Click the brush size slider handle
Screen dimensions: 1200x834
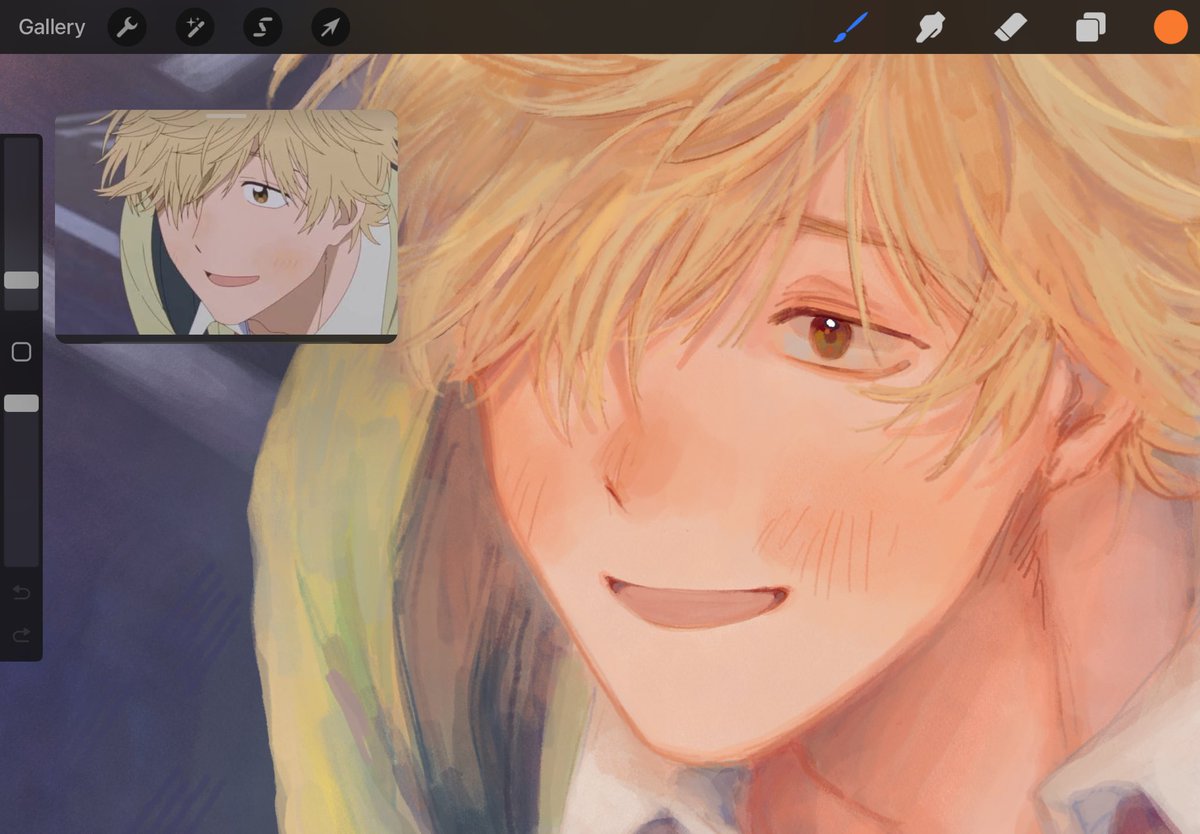coord(21,280)
